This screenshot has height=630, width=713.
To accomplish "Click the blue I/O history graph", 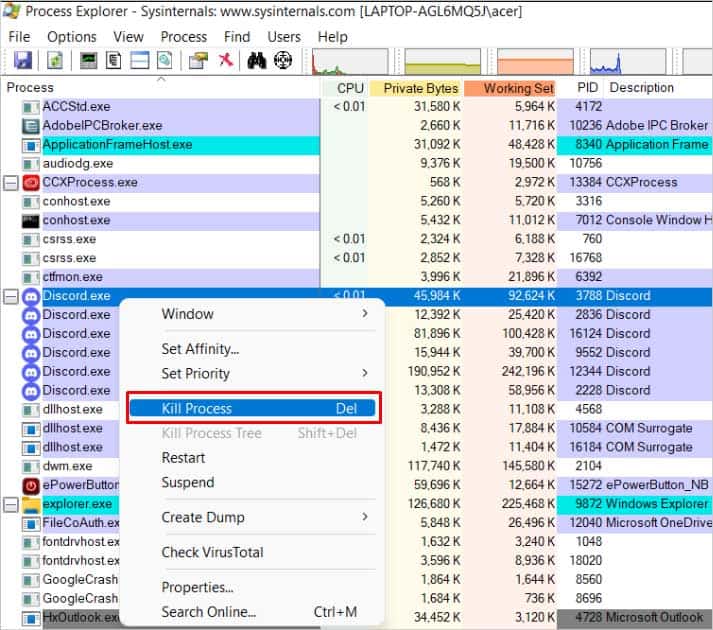I will pyautogui.click(x=628, y=62).
